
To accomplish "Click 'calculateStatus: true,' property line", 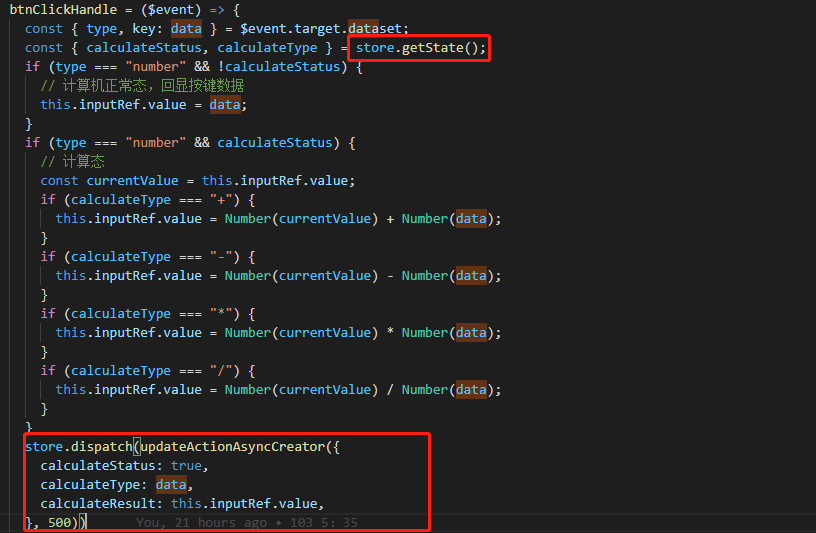I will (x=124, y=466).
